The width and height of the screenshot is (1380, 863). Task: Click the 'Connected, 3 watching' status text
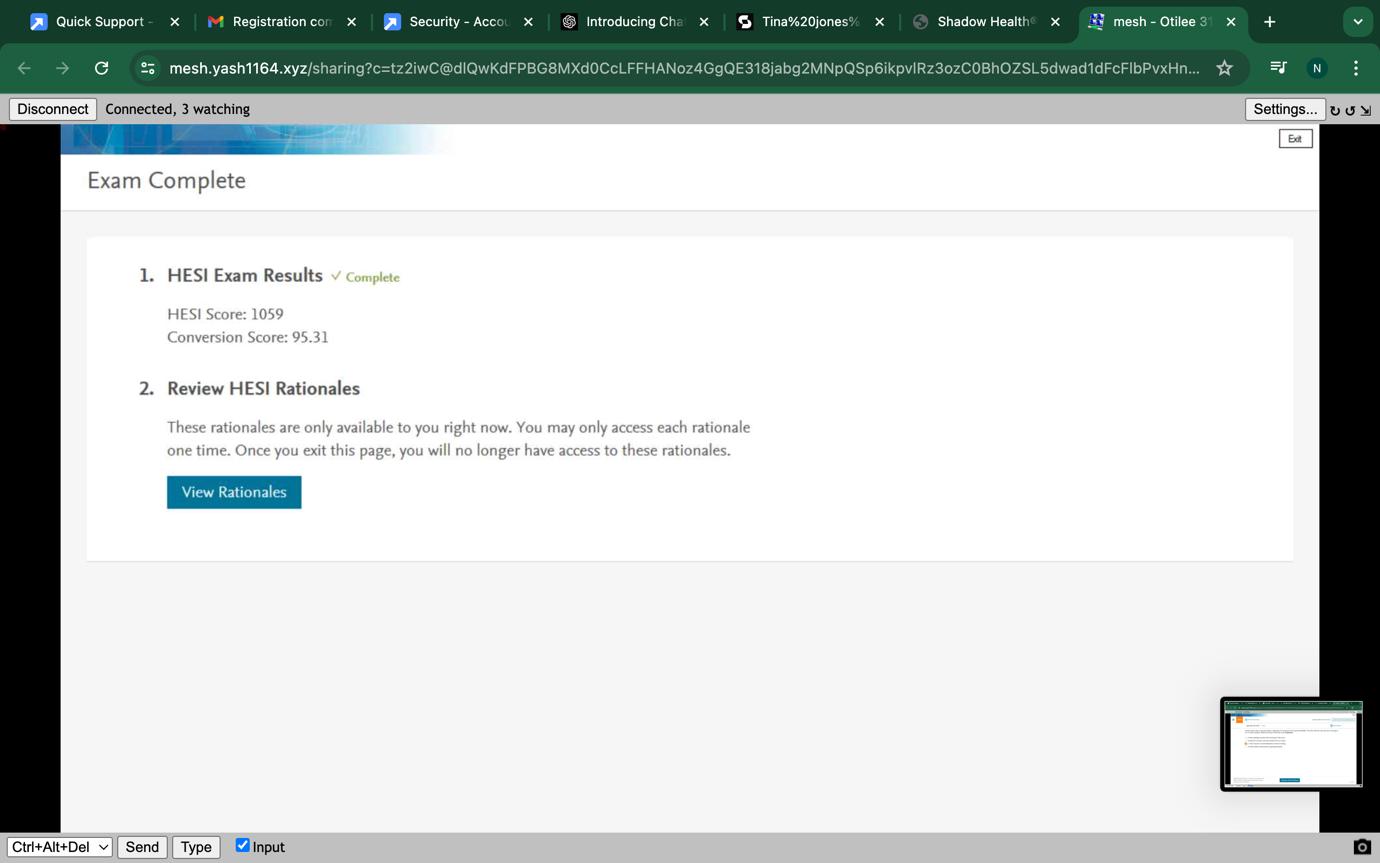click(178, 109)
